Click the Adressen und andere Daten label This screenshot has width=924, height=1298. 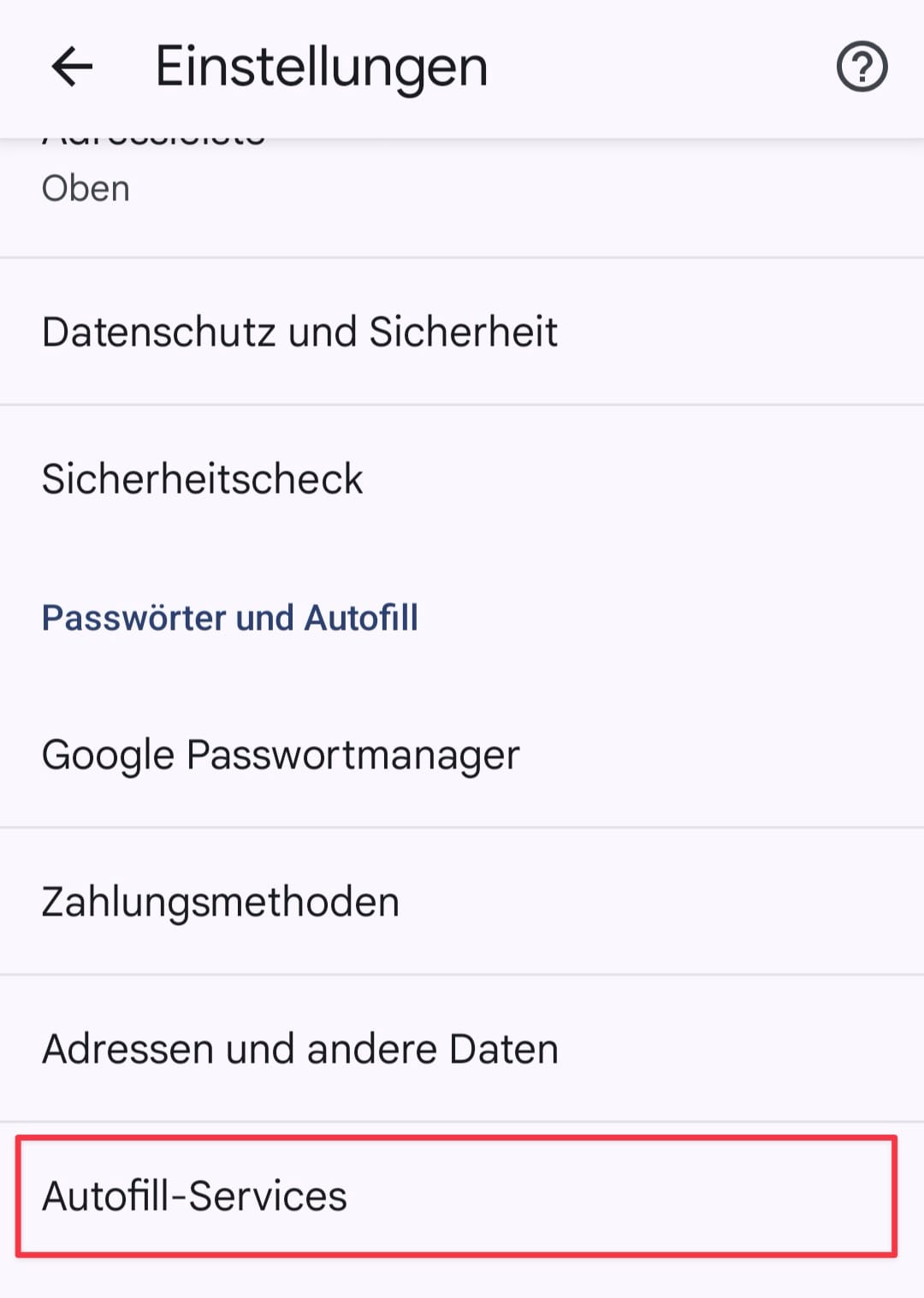coord(299,1049)
